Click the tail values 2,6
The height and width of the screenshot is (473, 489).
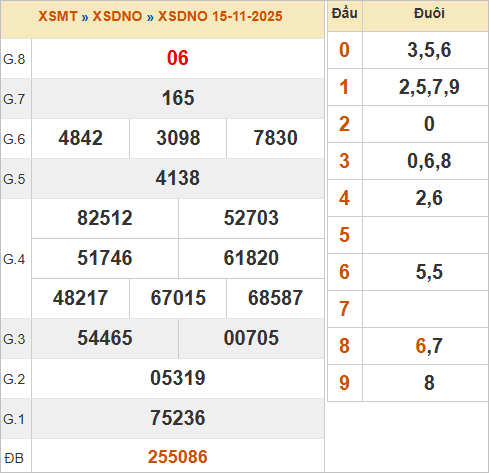[x=429, y=198]
